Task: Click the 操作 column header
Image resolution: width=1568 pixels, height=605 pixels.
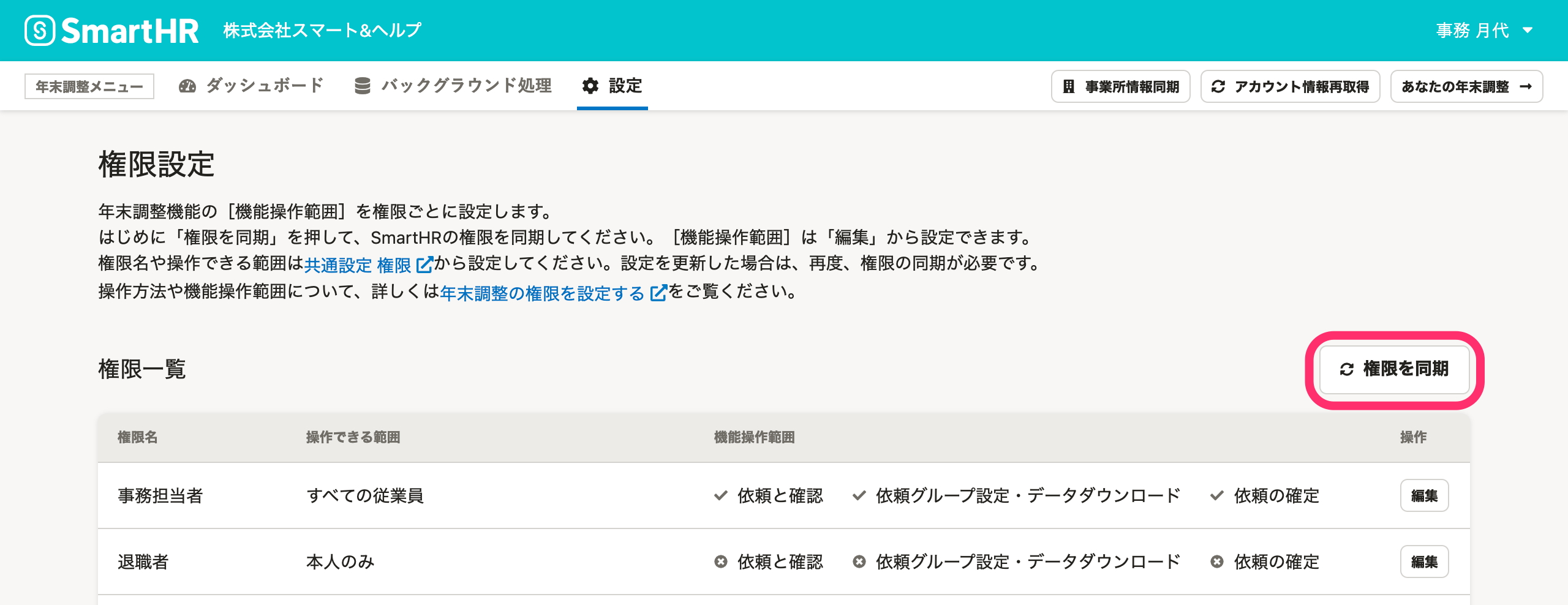Action: coord(1414,437)
